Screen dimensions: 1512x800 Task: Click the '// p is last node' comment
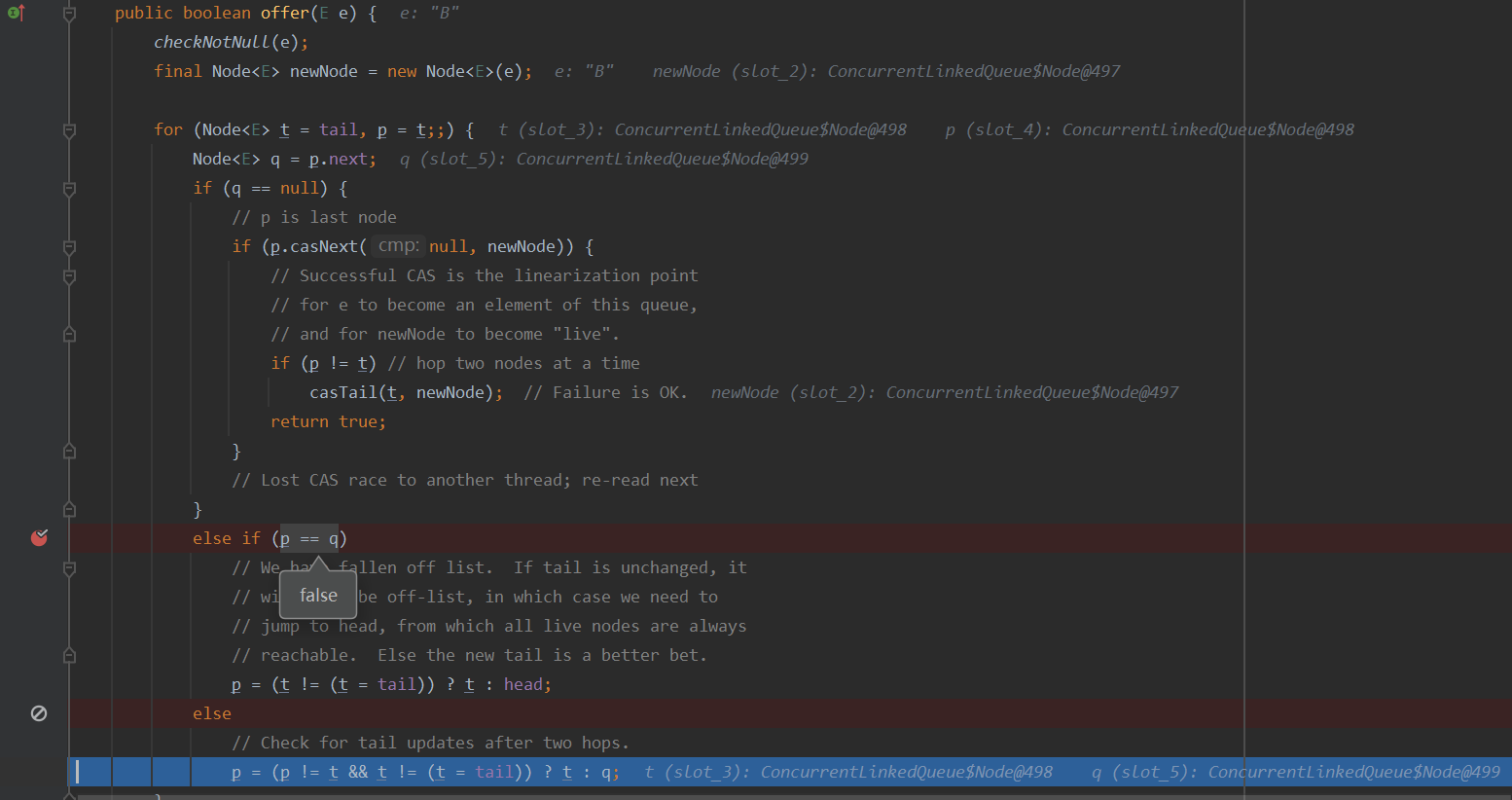[314, 217]
